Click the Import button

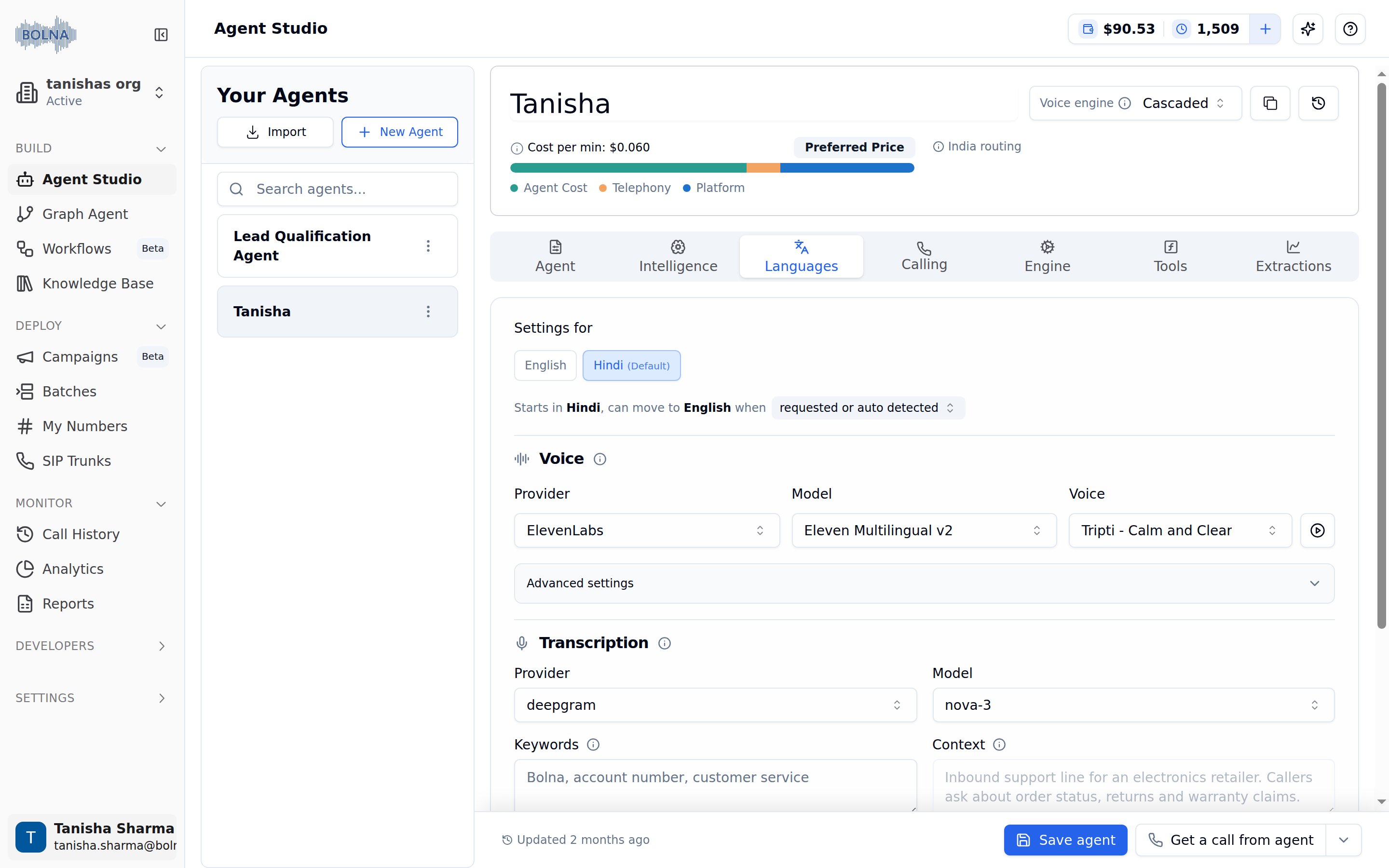[275, 132]
